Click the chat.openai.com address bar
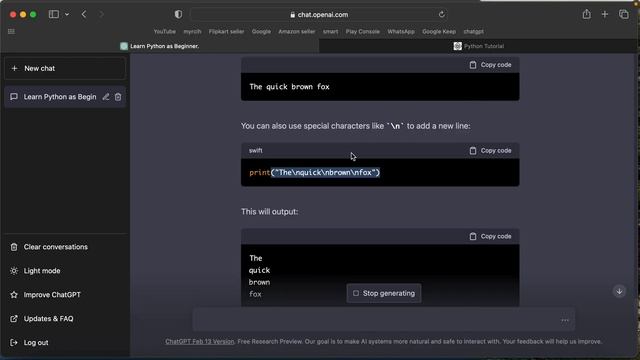This screenshot has width=640, height=360. pyautogui.click(x=319, y=15)
